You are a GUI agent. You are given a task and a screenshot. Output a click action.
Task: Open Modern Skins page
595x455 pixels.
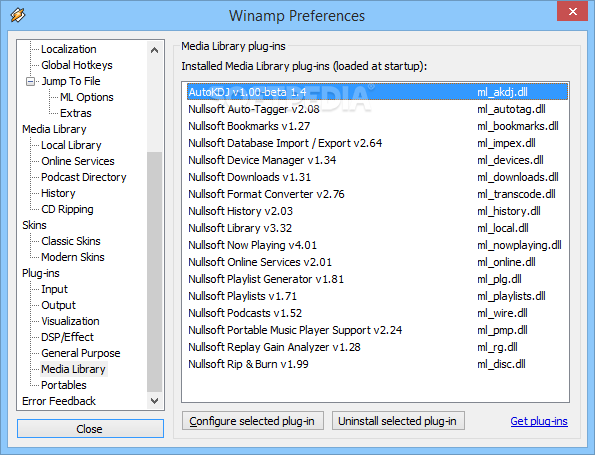[x=72, y=257]
